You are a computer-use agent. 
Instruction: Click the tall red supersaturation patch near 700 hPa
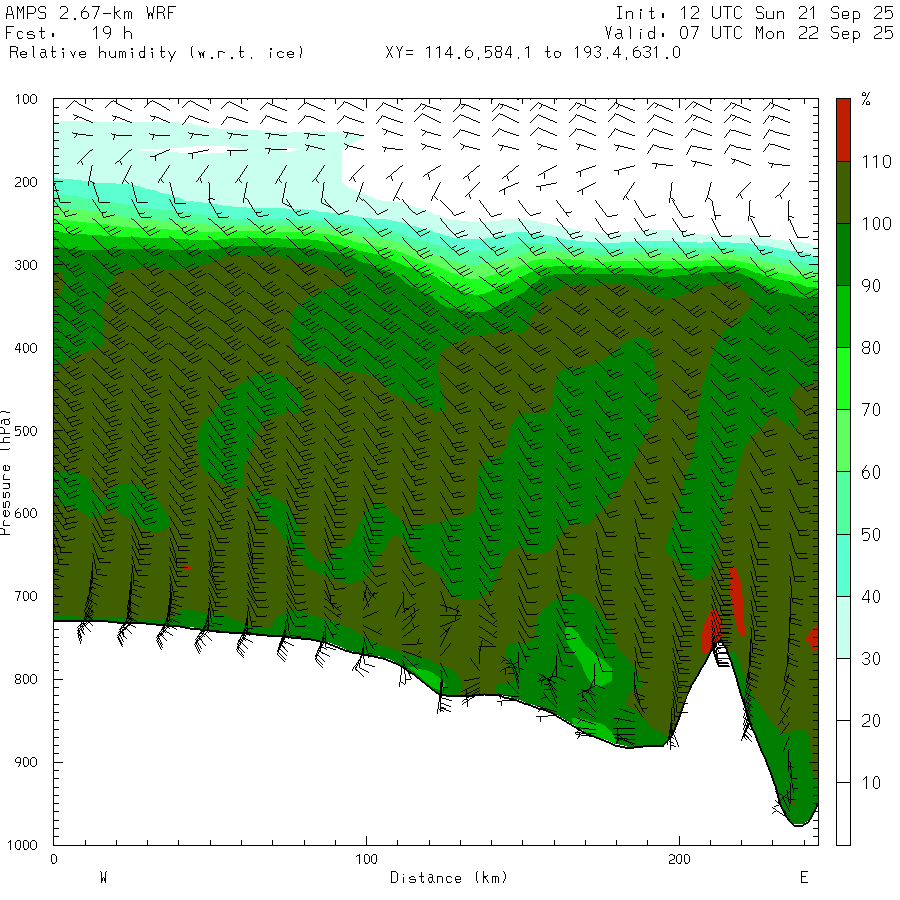click(736, 601)
